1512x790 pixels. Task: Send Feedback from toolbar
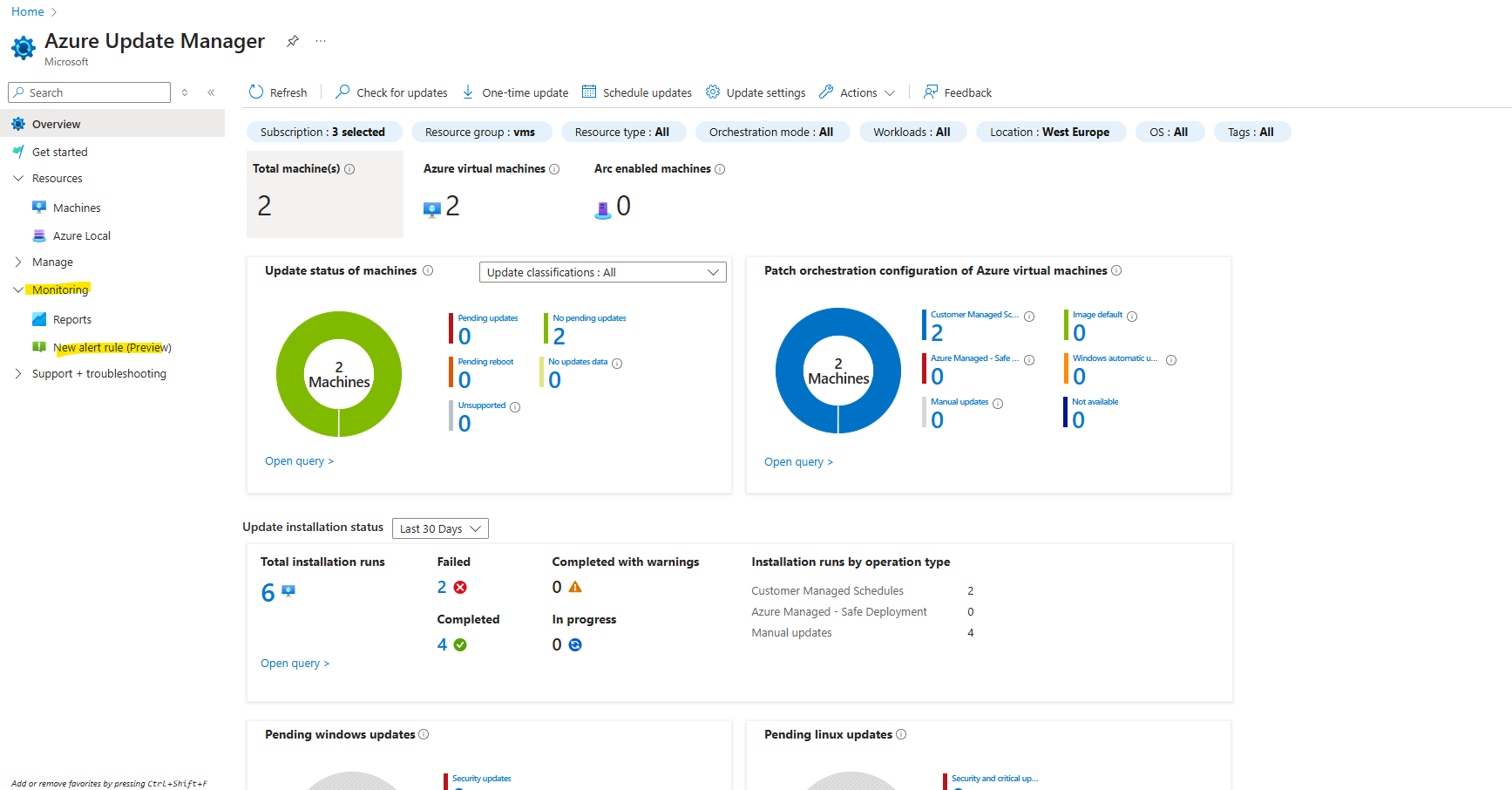[958, 92]
